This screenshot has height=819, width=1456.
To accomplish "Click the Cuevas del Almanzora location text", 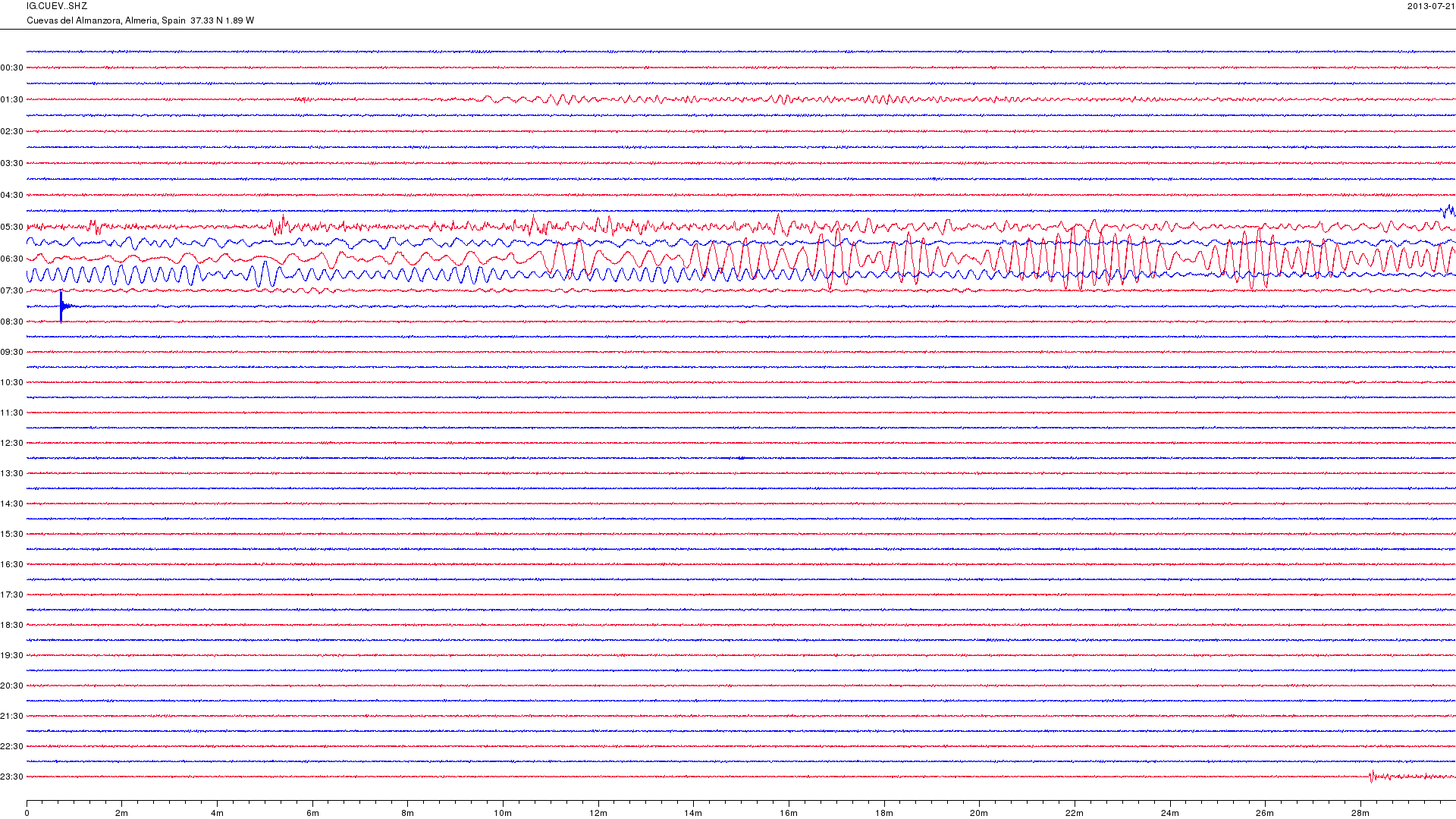I will click(140, 20).
